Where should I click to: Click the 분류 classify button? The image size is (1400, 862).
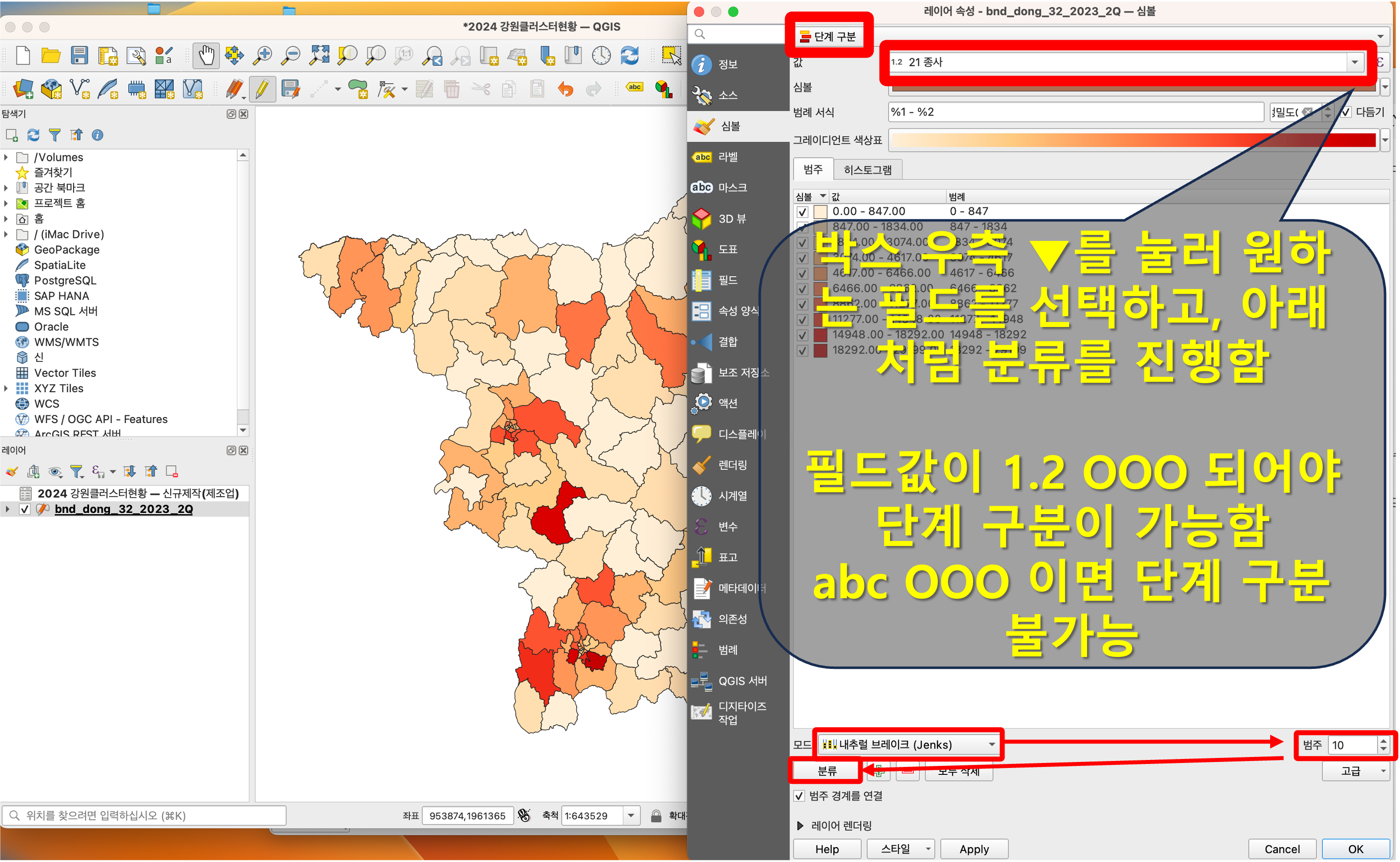pos(826,771)
